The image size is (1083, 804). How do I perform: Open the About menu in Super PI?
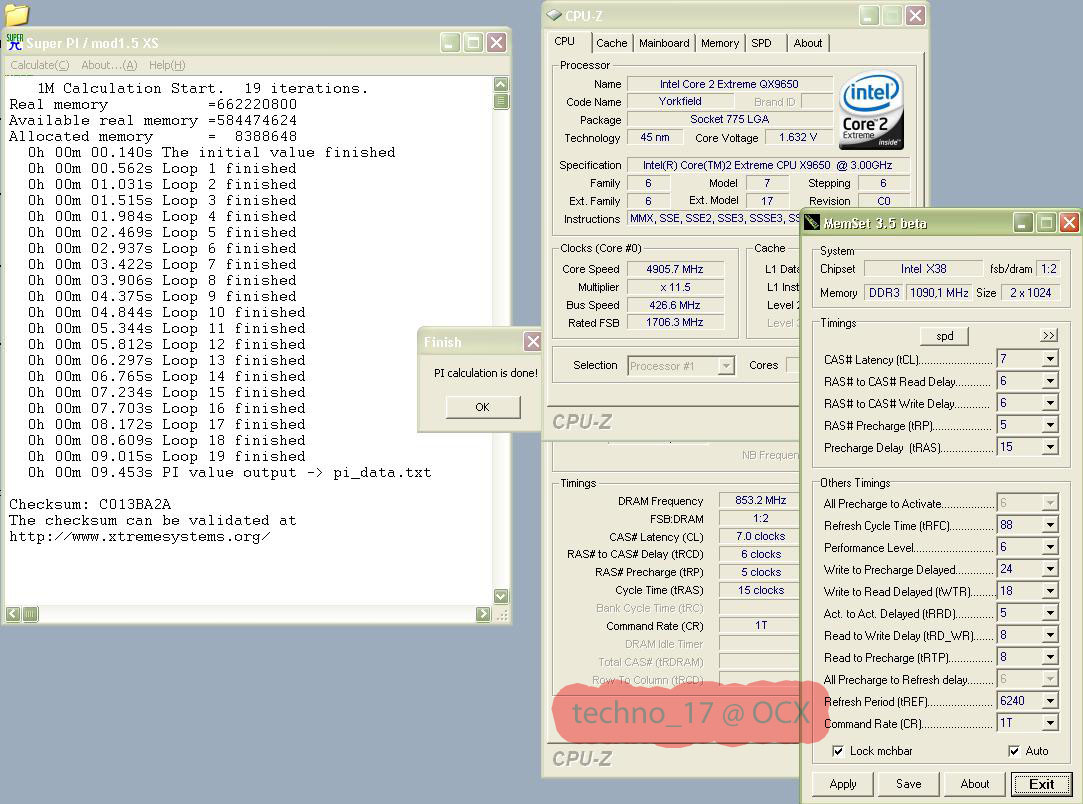(x=109, y=65)
